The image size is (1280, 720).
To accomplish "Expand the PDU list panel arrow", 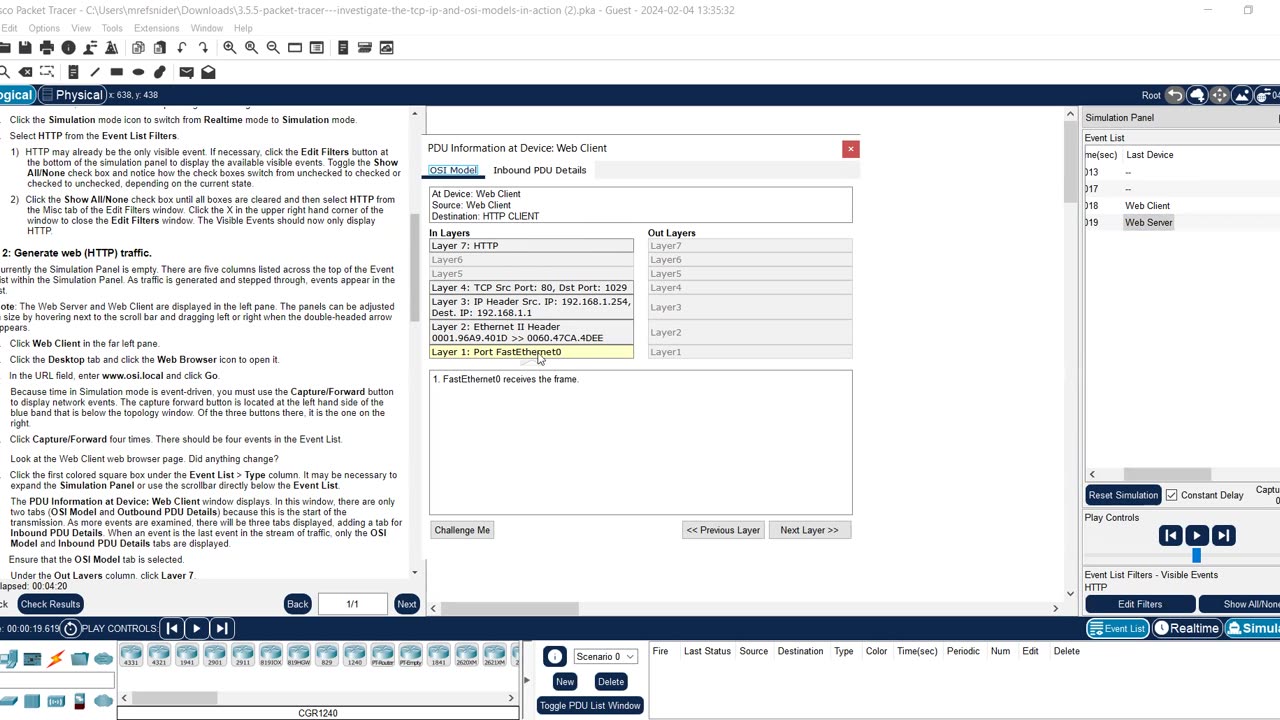I will (x=527, y=681).
